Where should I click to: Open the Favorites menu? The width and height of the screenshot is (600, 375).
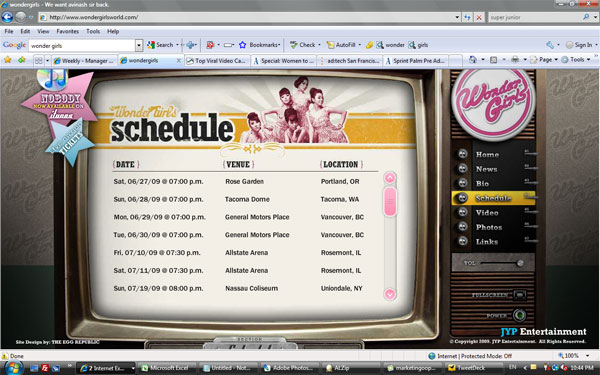(x=68, y=31)
